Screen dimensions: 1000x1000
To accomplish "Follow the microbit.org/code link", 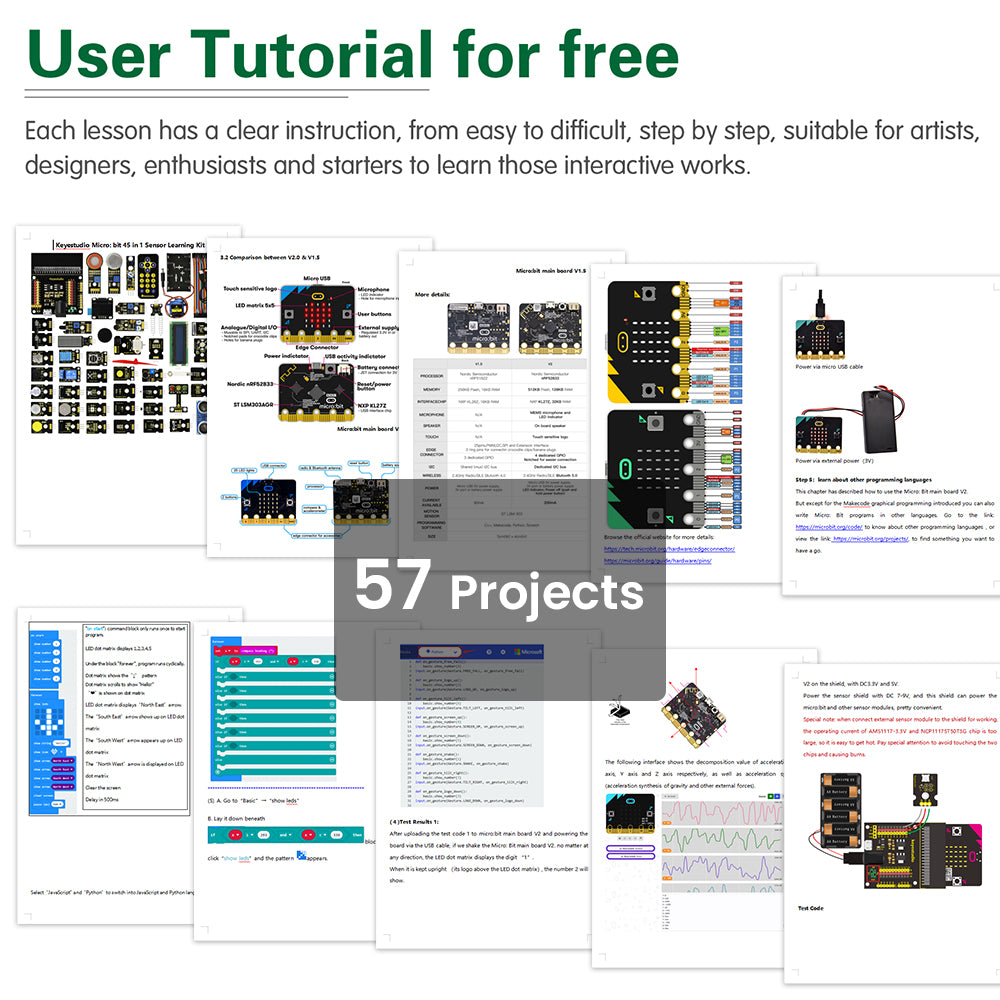I will (828, 527).
